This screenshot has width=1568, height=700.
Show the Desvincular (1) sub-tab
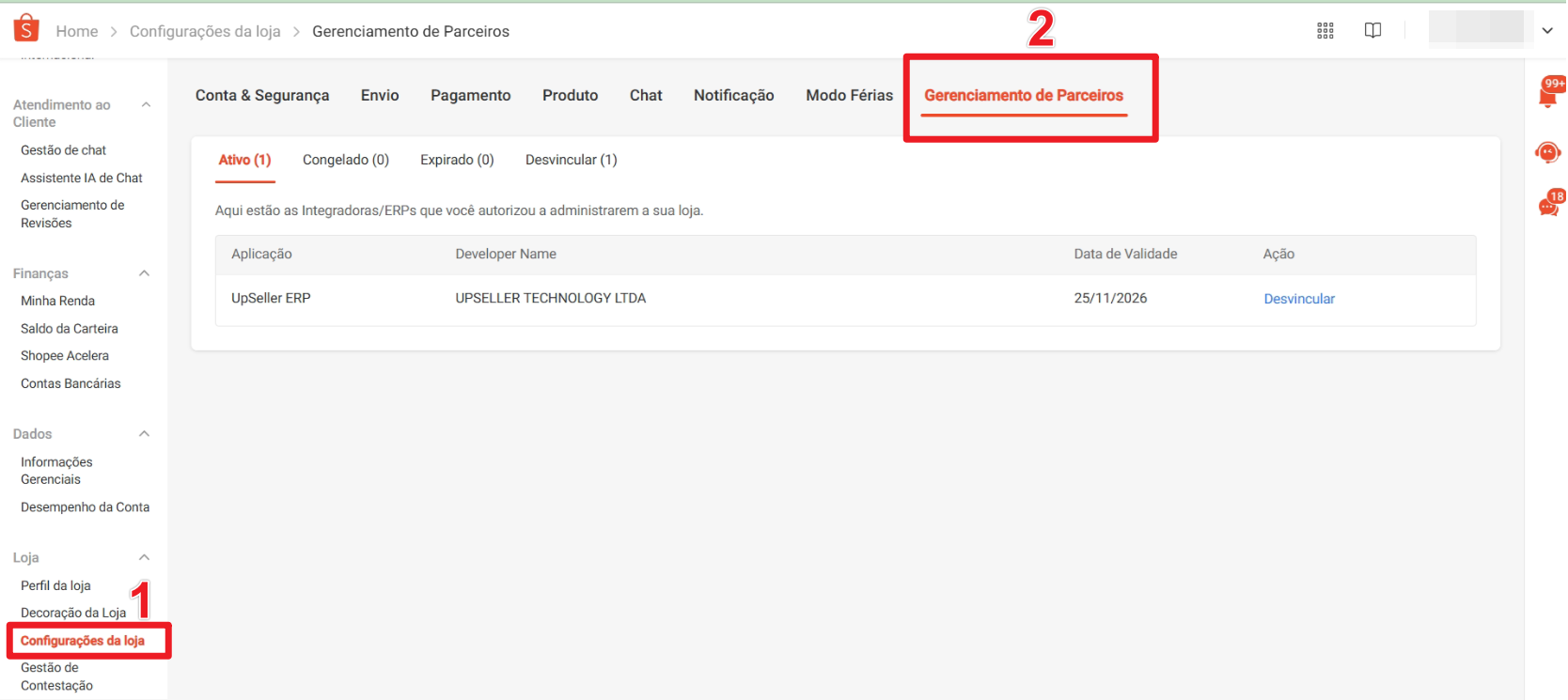(x=571, y=160)
